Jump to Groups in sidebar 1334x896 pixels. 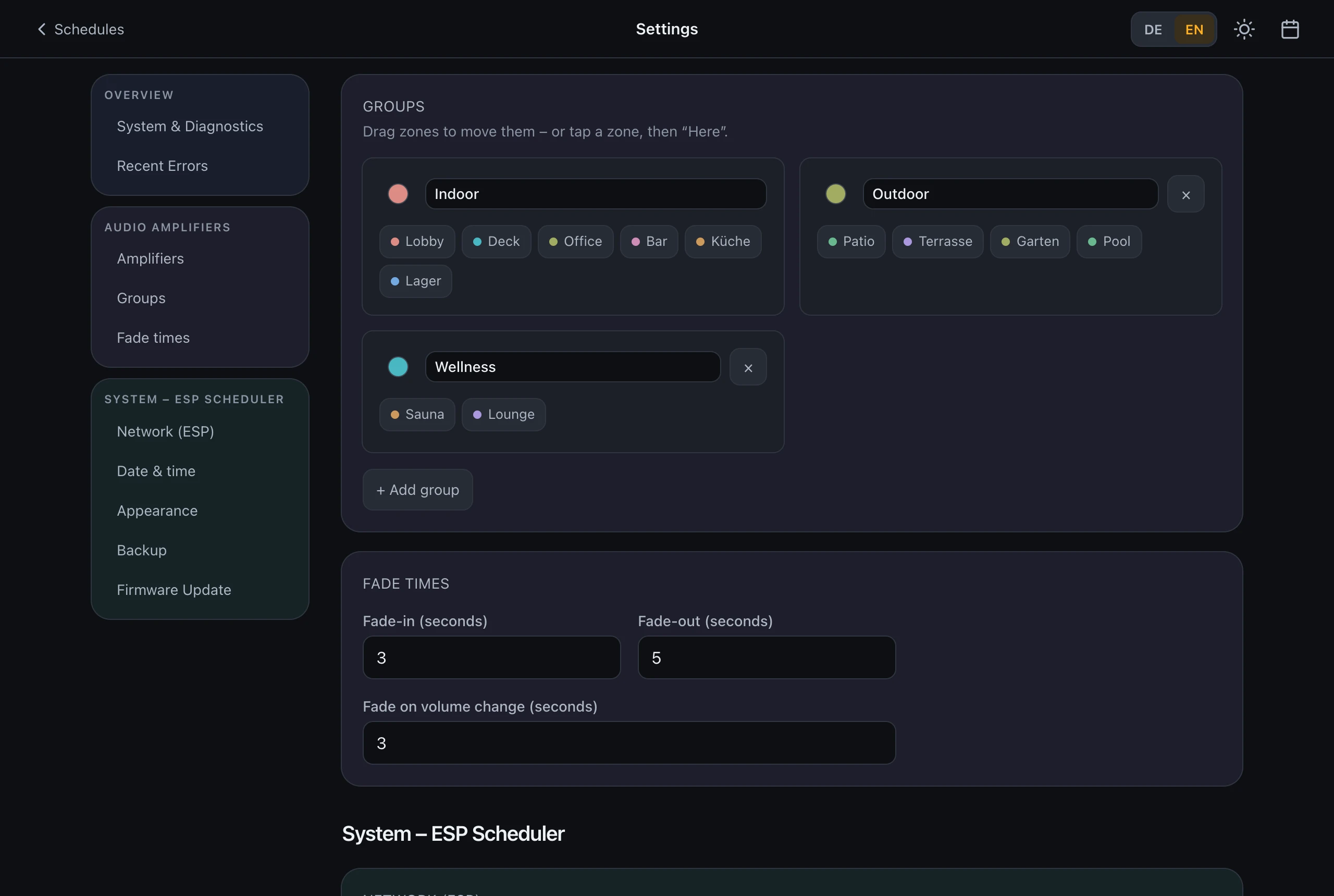click(x=141, y=298)
